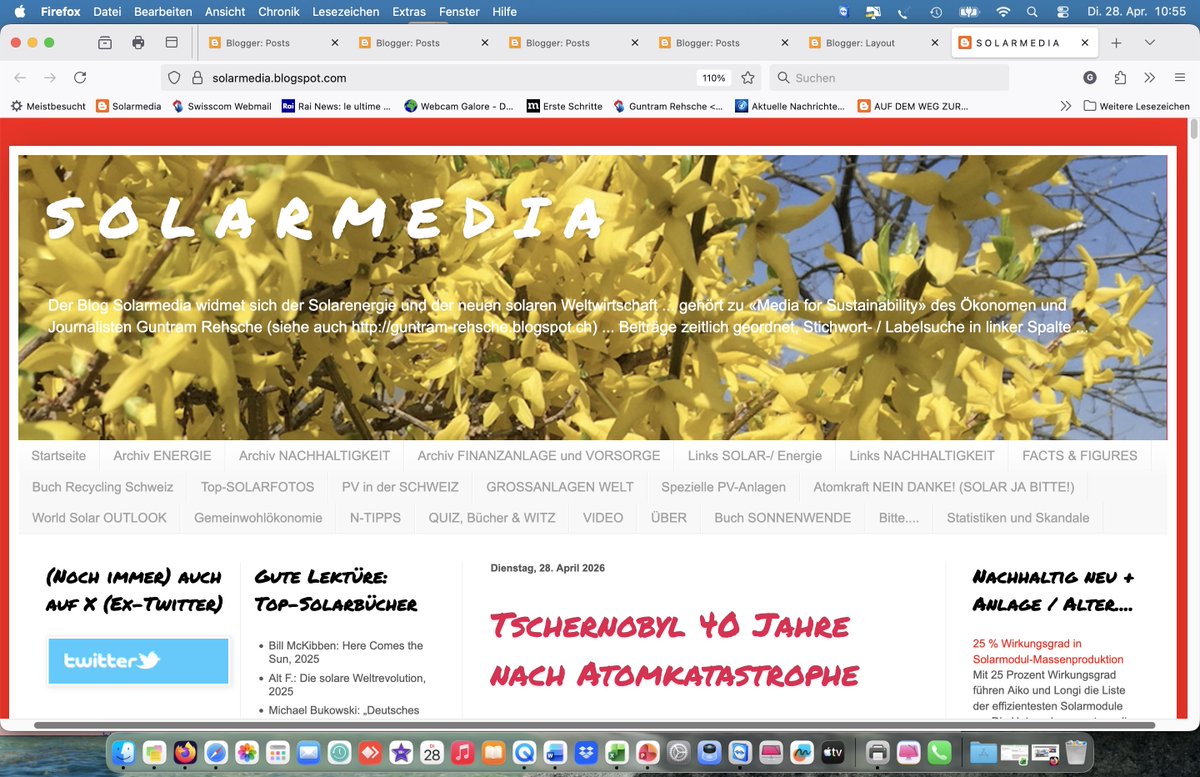Screen dimensions: 1200x777
Task: Open the Lesezeichen menu
Action: tap(345, 12)
